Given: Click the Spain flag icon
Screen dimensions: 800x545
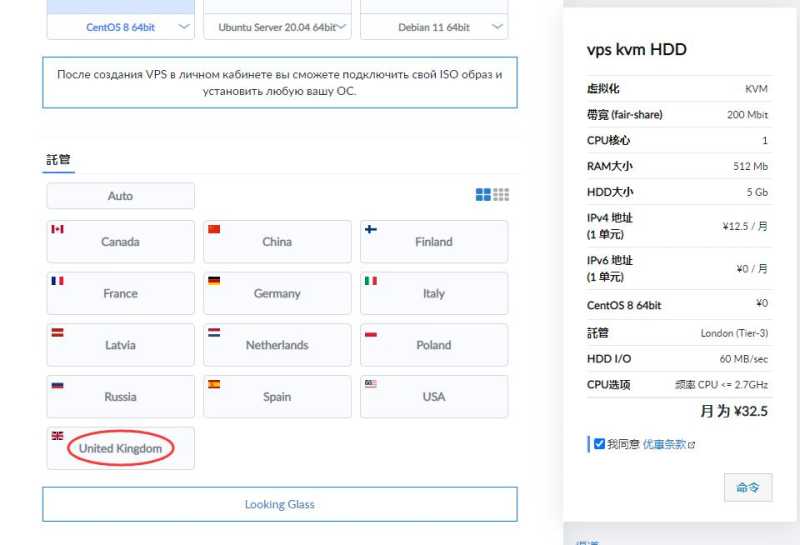Looking at the screenshot, I should pyautogui.click(x=214, y=384).
